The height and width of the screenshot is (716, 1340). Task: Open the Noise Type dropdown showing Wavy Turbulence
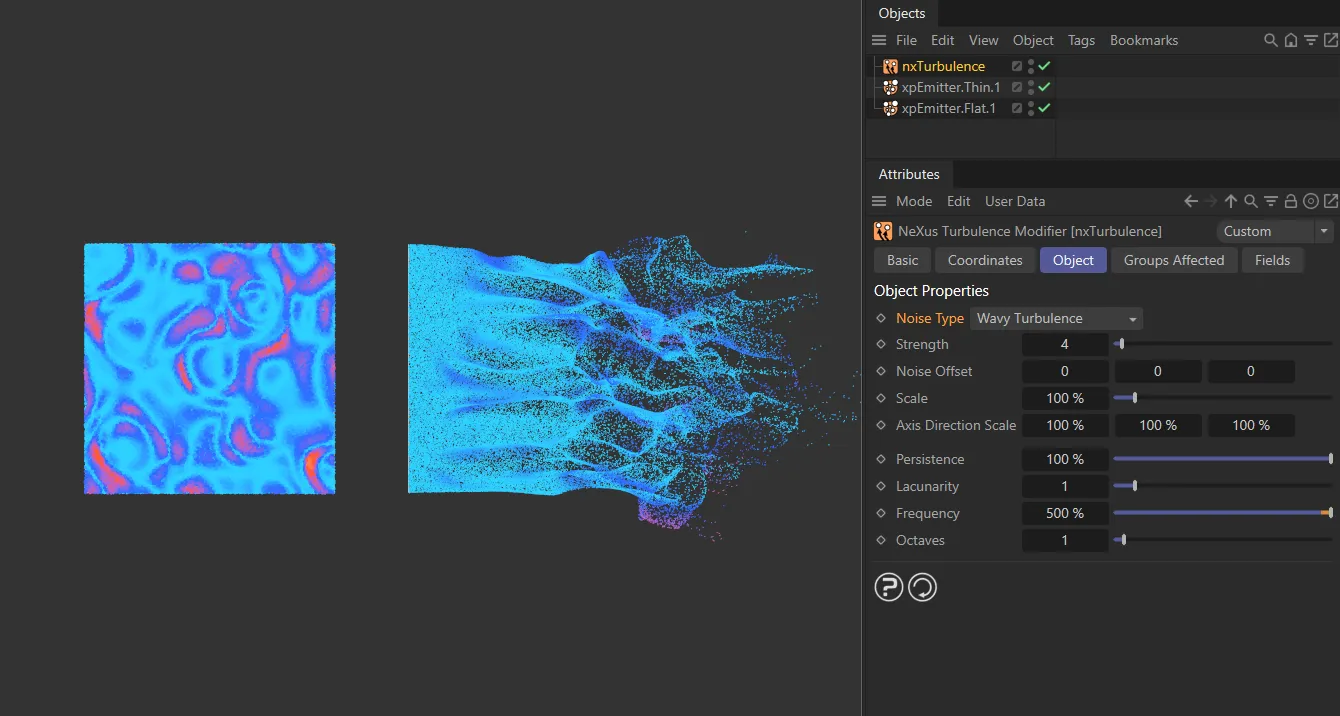click(1055, 318)
